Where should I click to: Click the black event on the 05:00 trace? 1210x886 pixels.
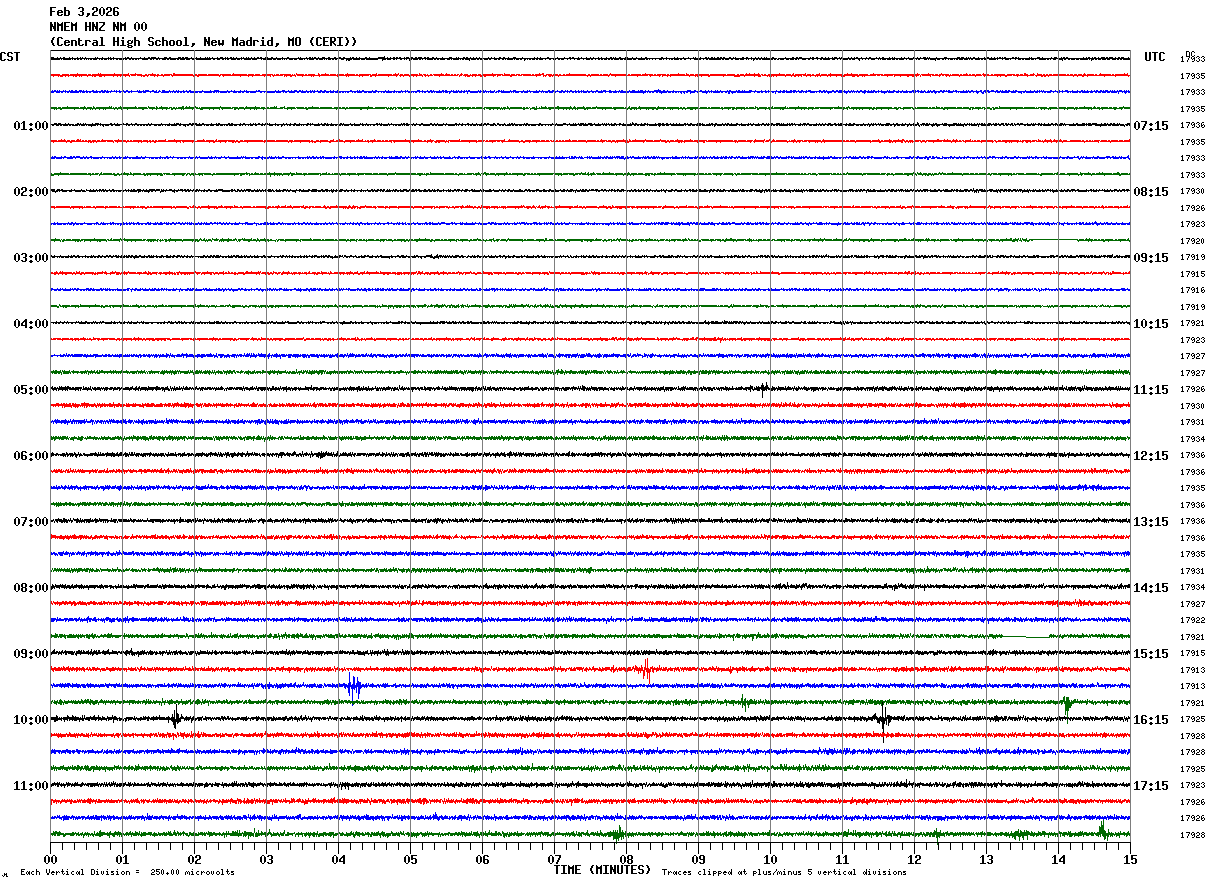[x=763, y=389]
